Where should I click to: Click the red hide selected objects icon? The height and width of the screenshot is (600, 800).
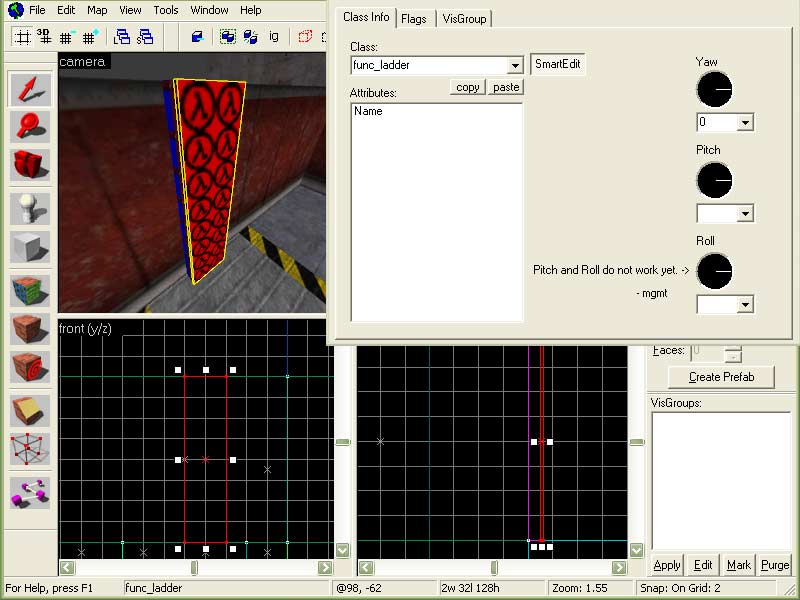pos(305,37)
